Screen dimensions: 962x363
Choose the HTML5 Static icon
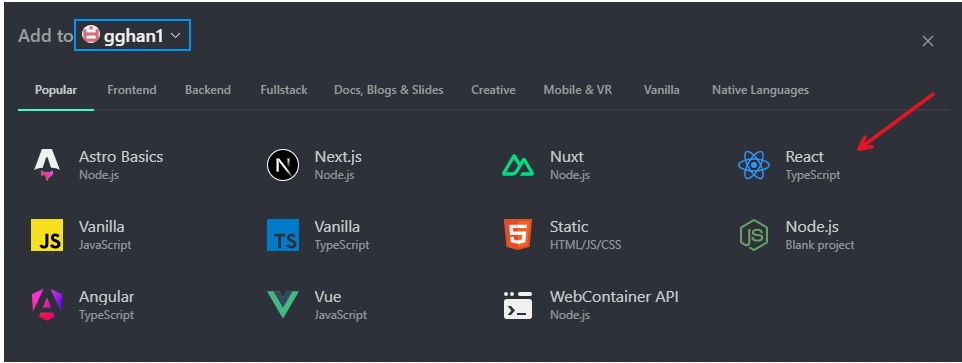click(x=518, y=234)
